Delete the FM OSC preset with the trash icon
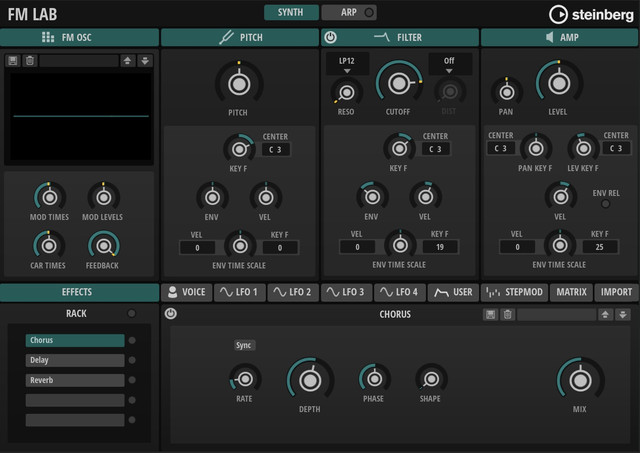This screenshot has height=453, width=640. [30, 61]
